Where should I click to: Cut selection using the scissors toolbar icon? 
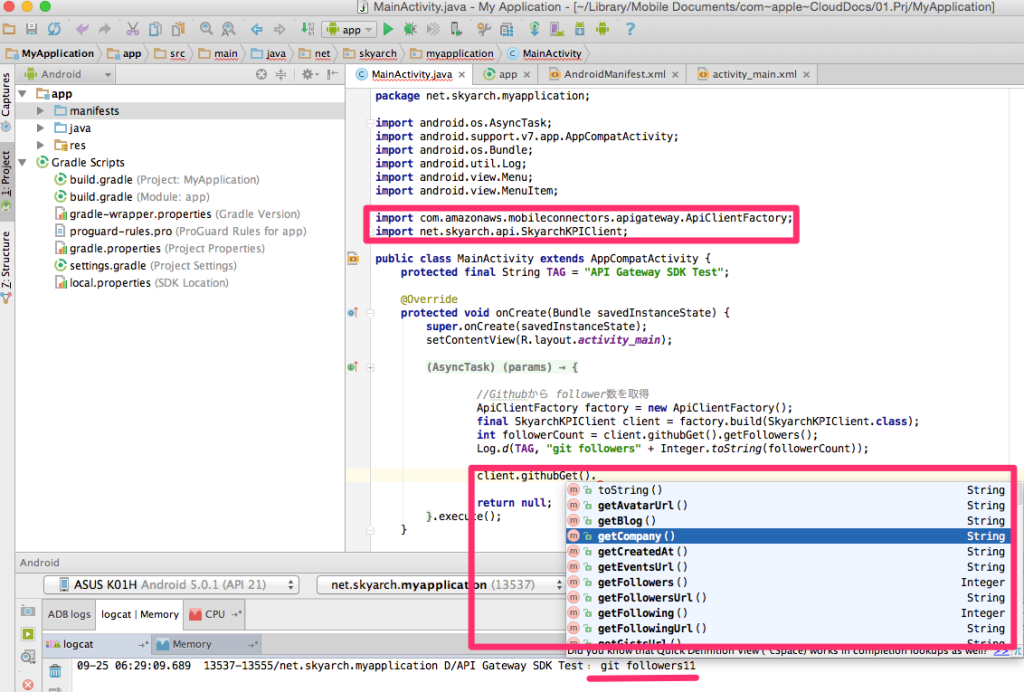[x=132, y=29]
